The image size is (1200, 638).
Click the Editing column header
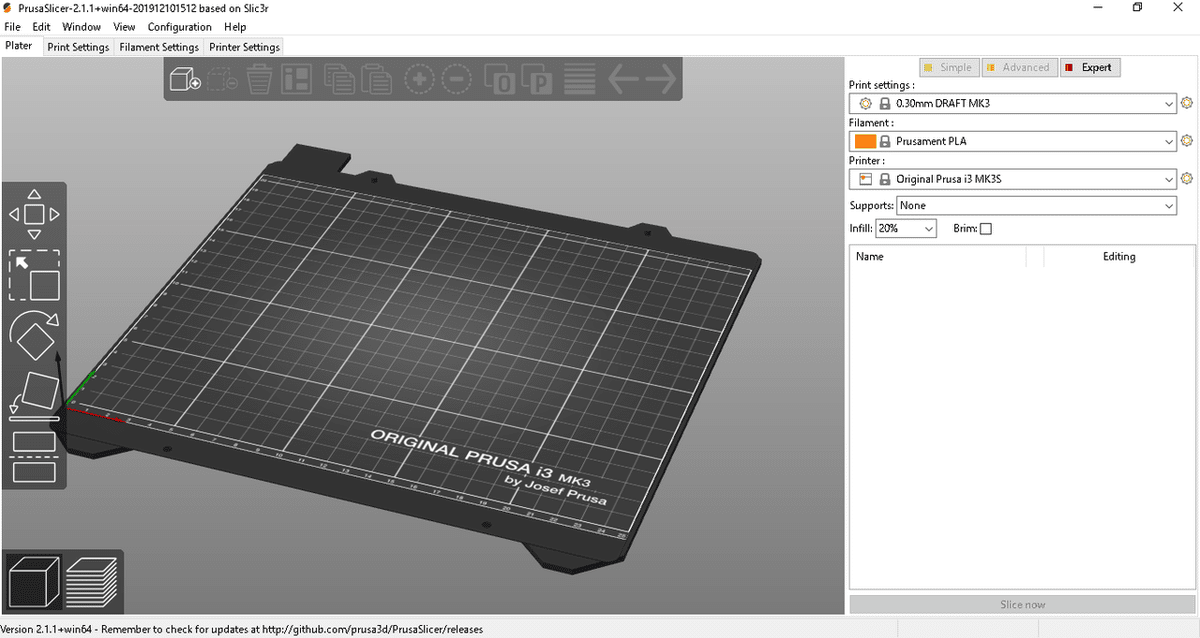tap(1119, 256)
